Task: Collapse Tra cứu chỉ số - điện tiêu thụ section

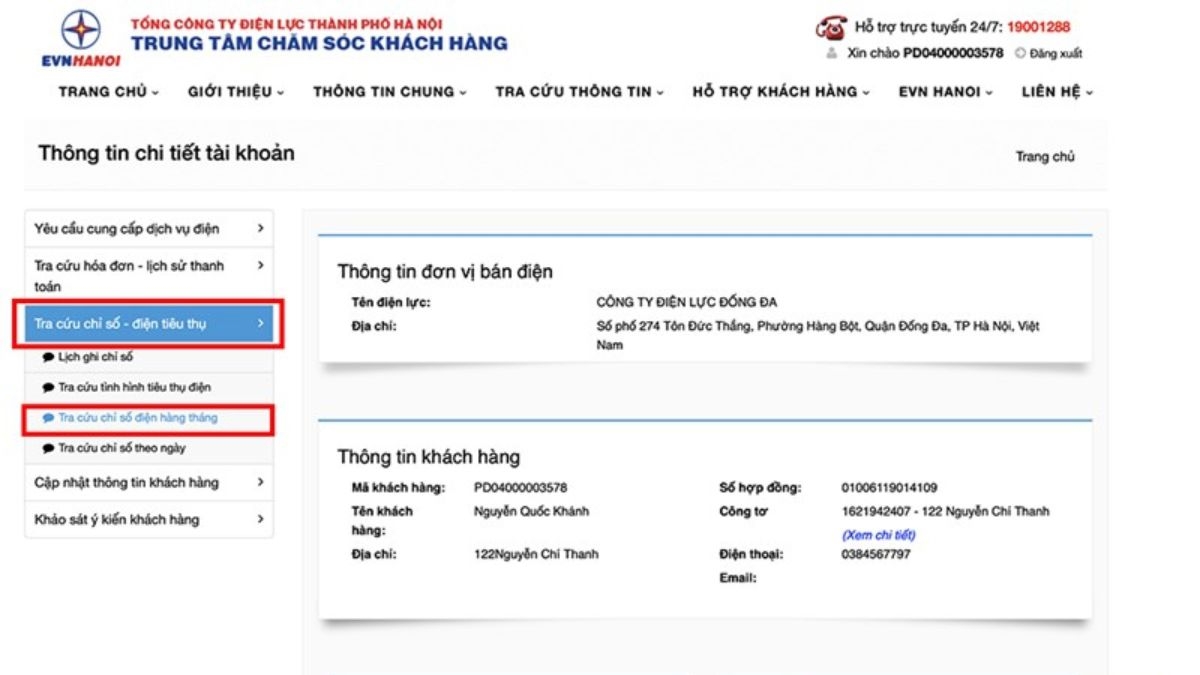Action: tap(260, 323)
